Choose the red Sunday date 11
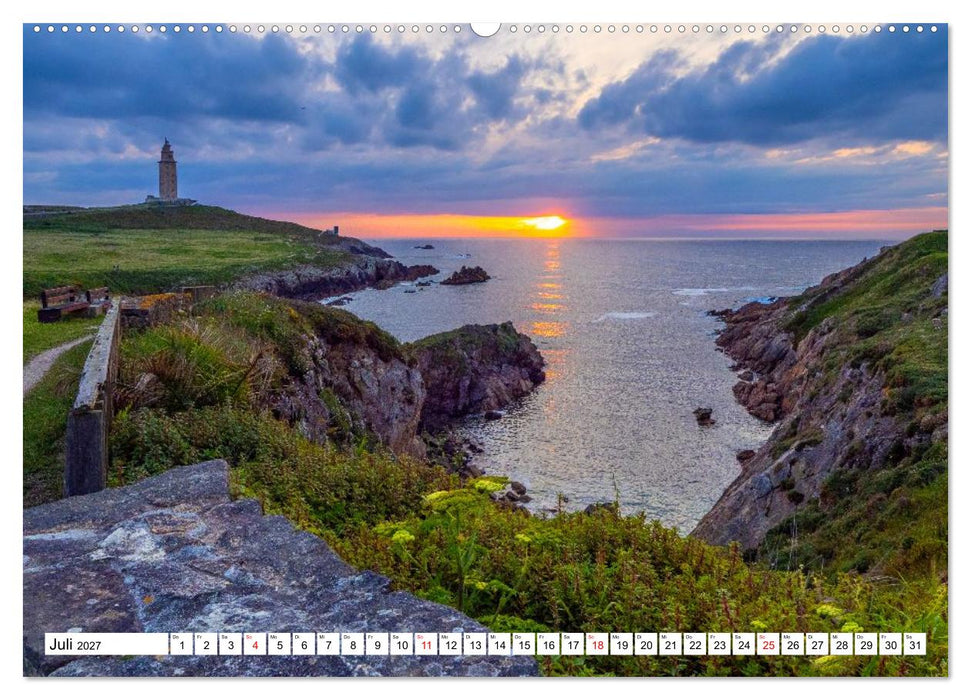The image size is (971, 700). pos(426,644)
